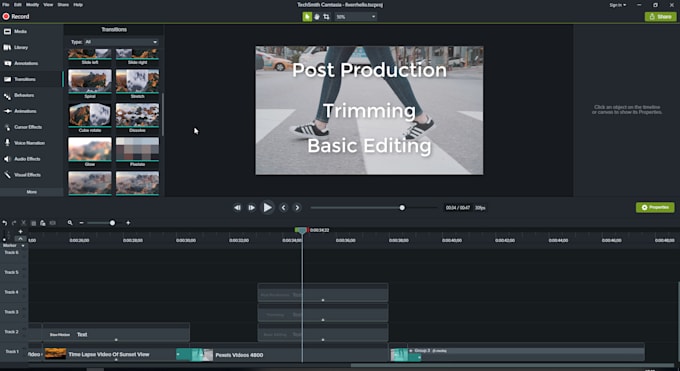Click the timeline horizontal scrollbar
This screenshot has height=371, width=680.
point(512,365)
